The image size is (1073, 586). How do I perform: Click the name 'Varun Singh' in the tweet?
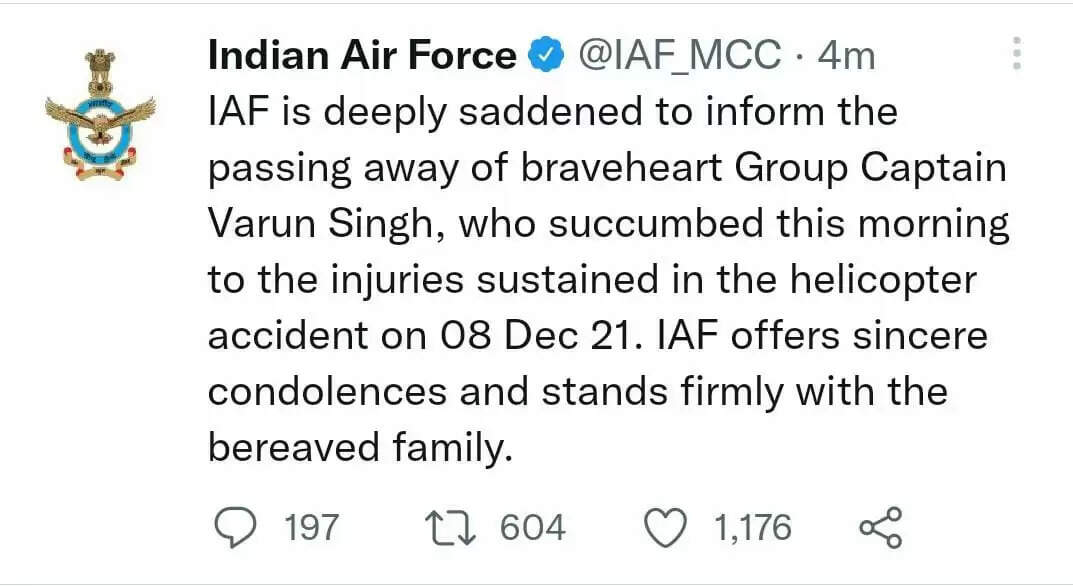[x=322, y=225]
